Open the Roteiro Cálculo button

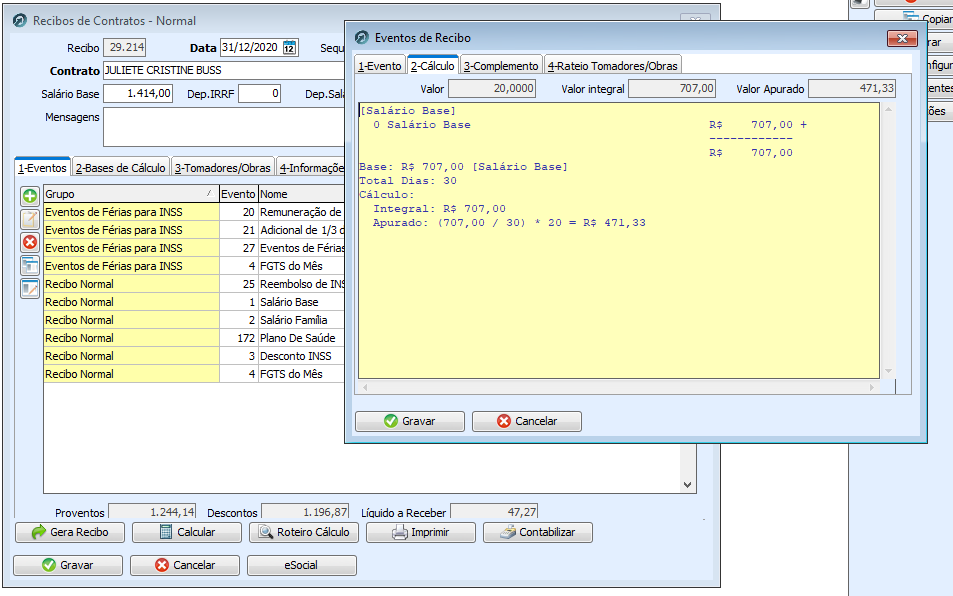[304, 532]
